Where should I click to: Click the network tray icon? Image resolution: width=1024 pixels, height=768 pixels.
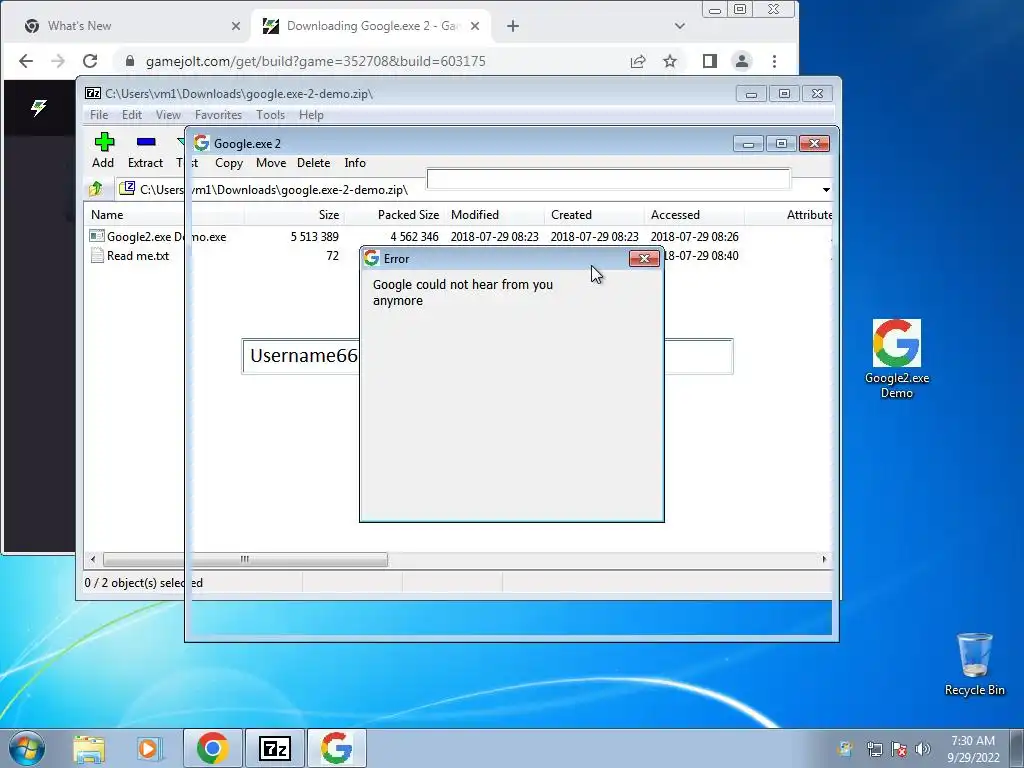(874, 749)
